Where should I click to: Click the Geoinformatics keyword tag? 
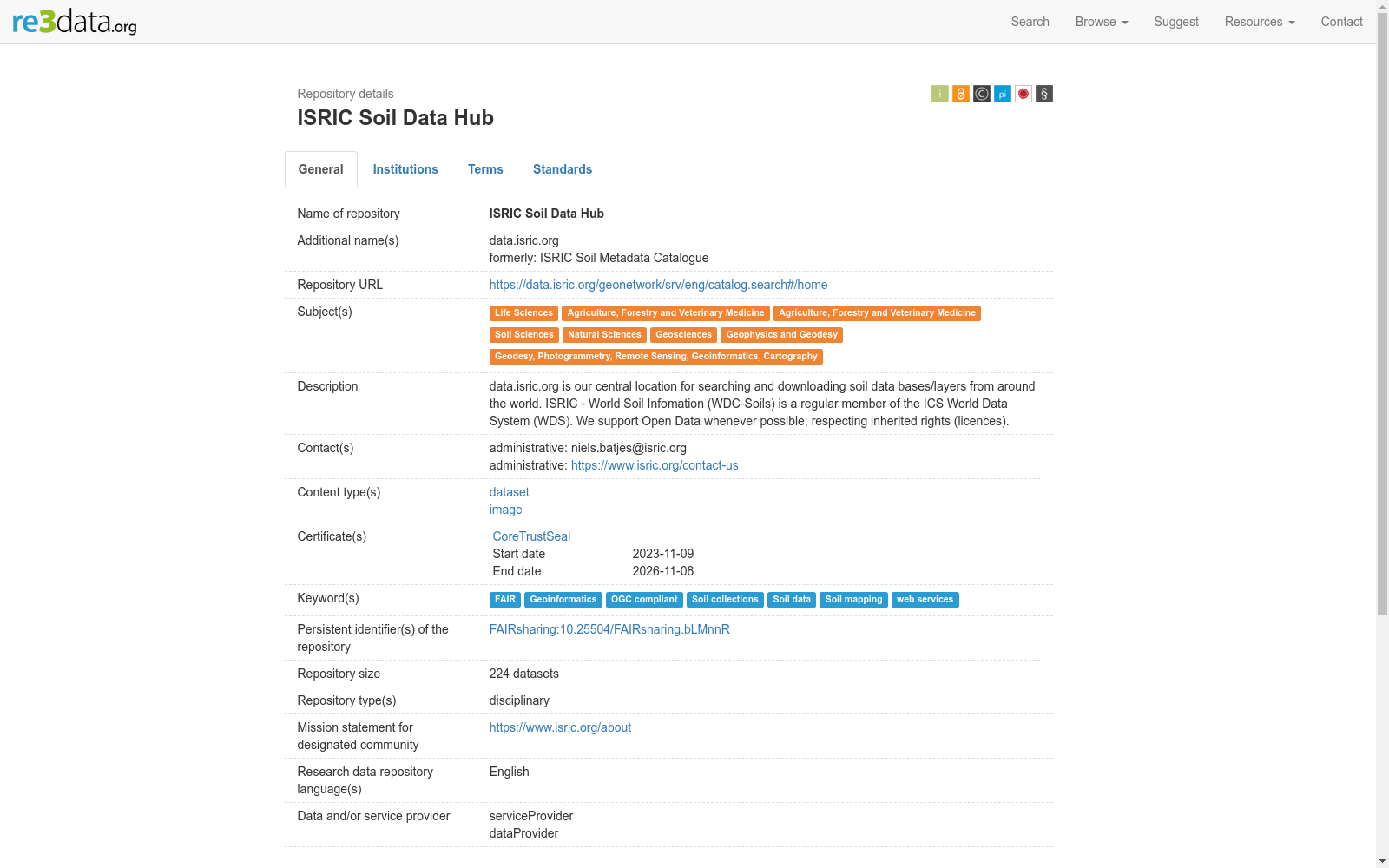(563, 600)
